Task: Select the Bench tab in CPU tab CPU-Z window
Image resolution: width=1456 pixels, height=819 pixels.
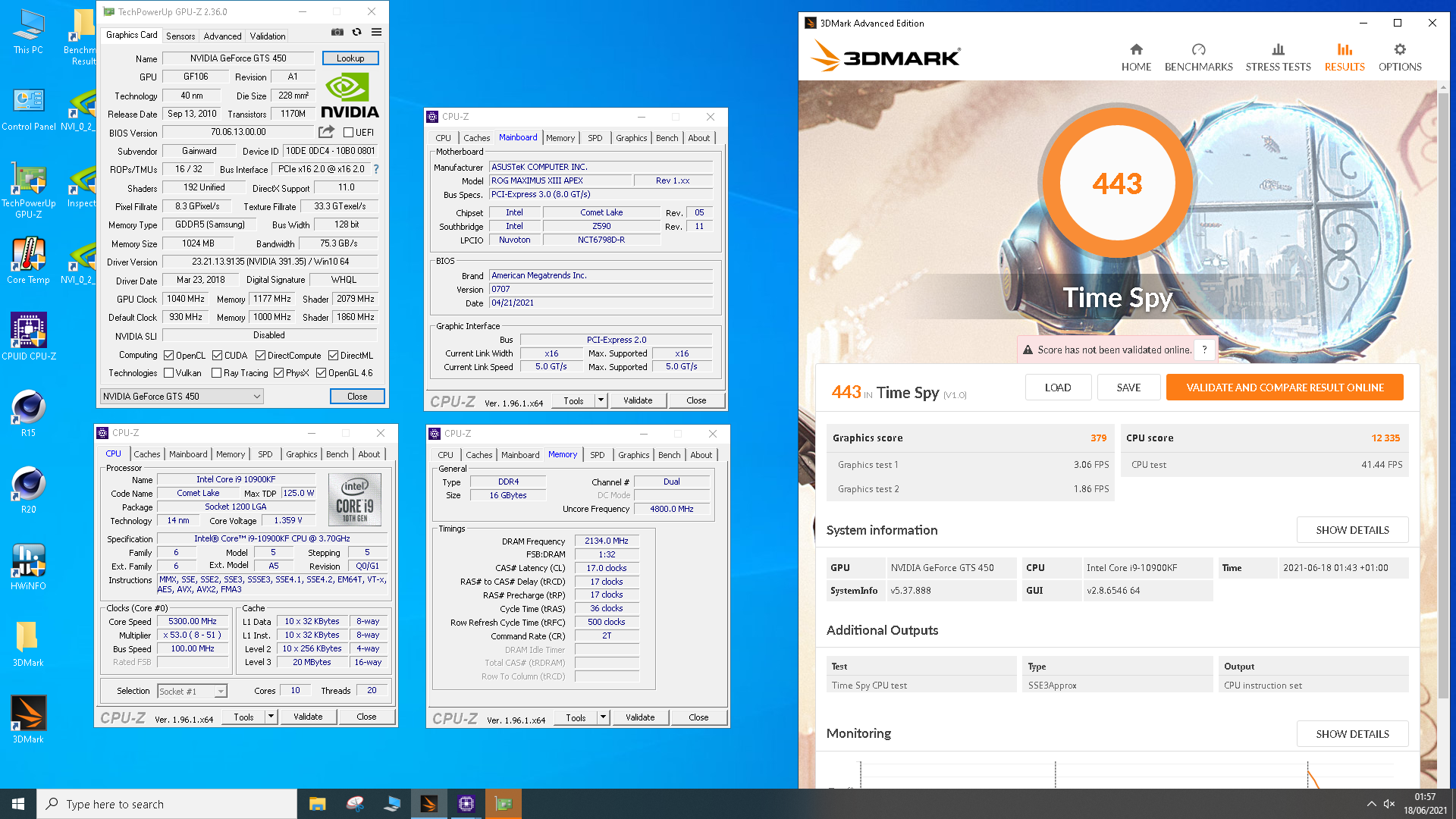Action: coord(337,454)
